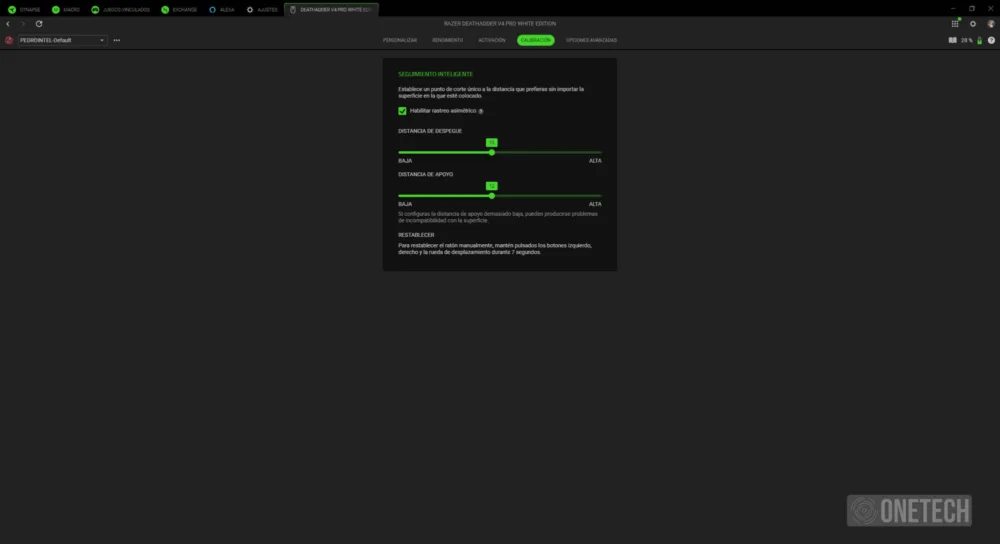The image size is (1000, 544).
Task: Open the user account avatar
Action: coord(990,24)
